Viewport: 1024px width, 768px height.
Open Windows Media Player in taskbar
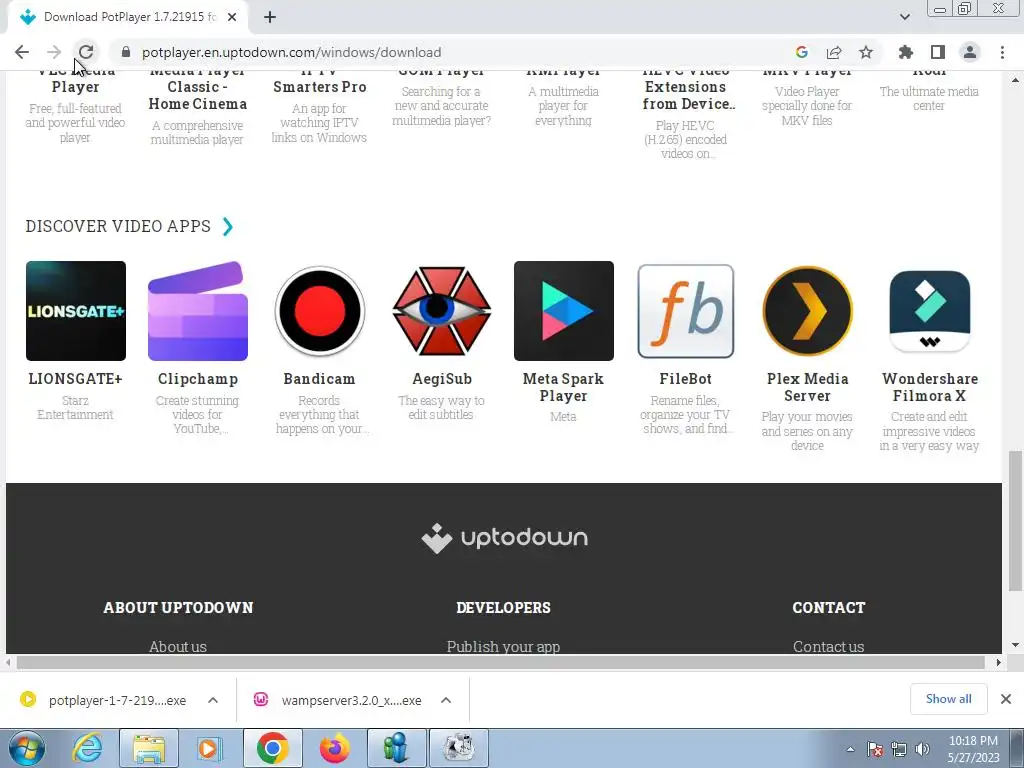(x=210, y=748)
